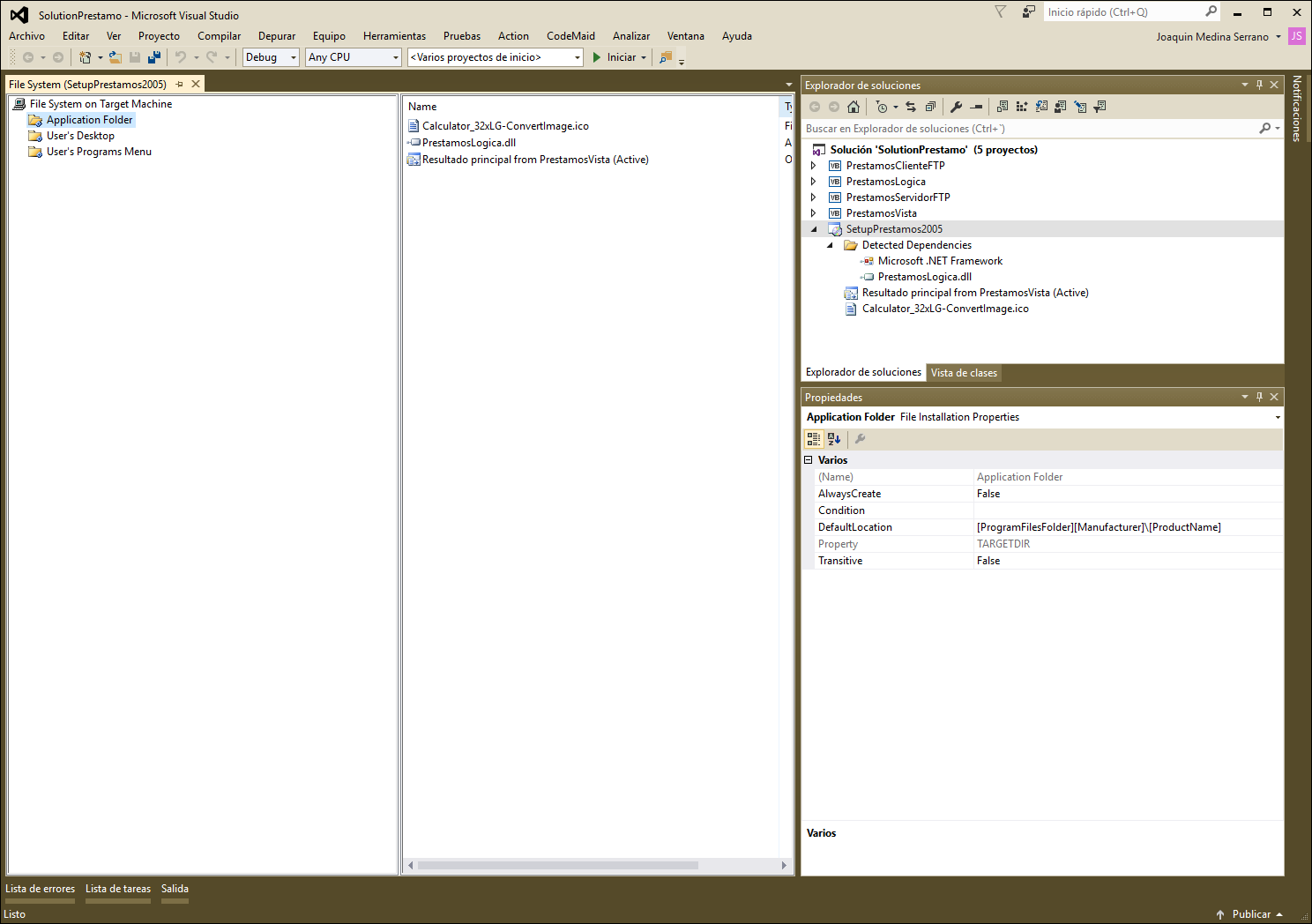Open the Custom Actions Editor icon
Viewport: 1312px width, 924px height.
(x=1080, y=107)
